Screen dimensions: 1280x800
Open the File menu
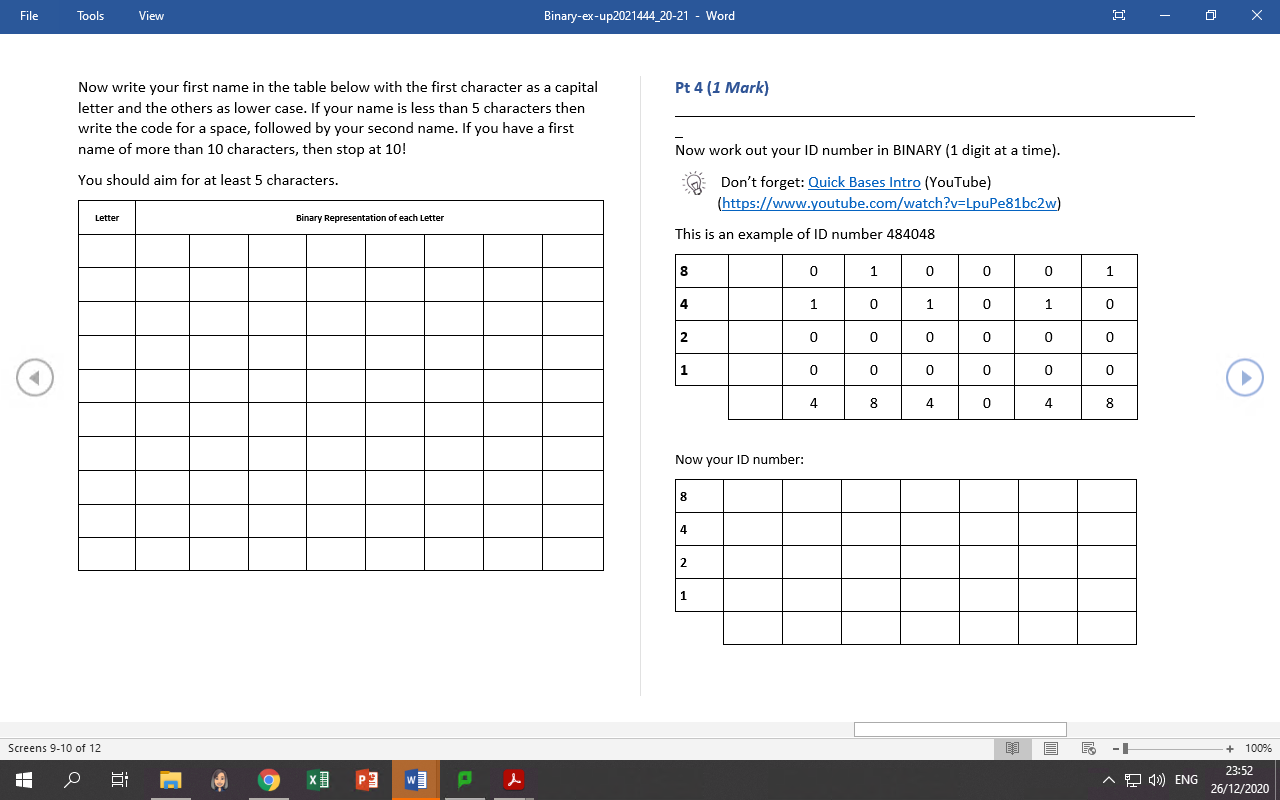point(29,15)
